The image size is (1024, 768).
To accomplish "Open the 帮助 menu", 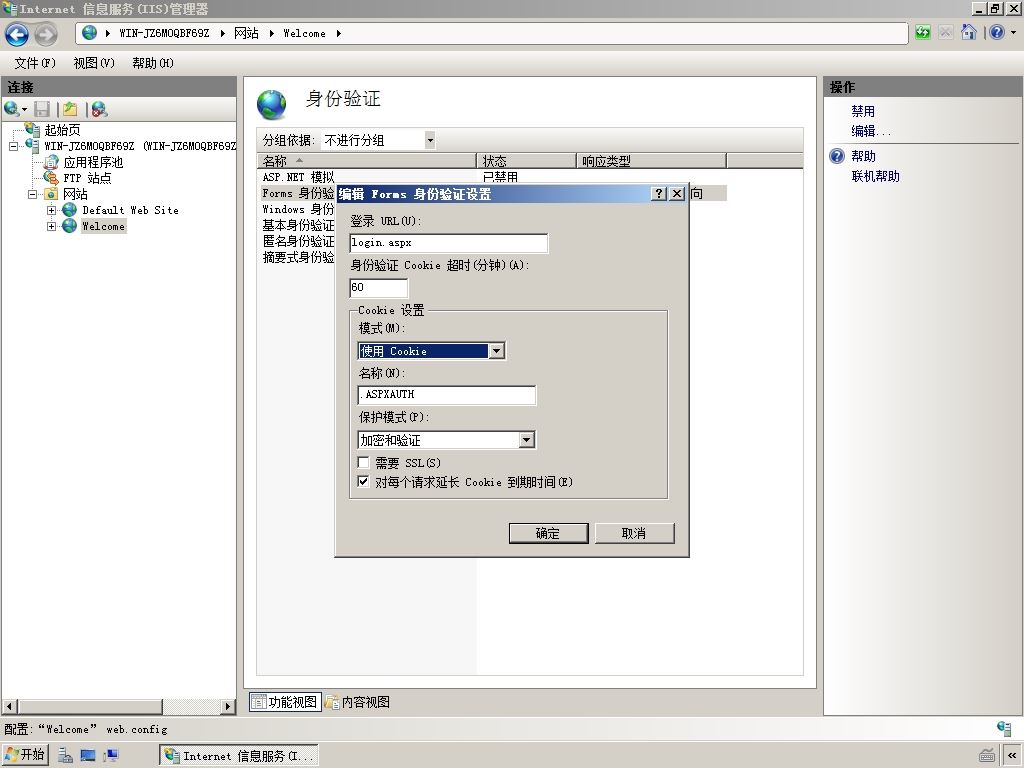I will coord(153,63).
